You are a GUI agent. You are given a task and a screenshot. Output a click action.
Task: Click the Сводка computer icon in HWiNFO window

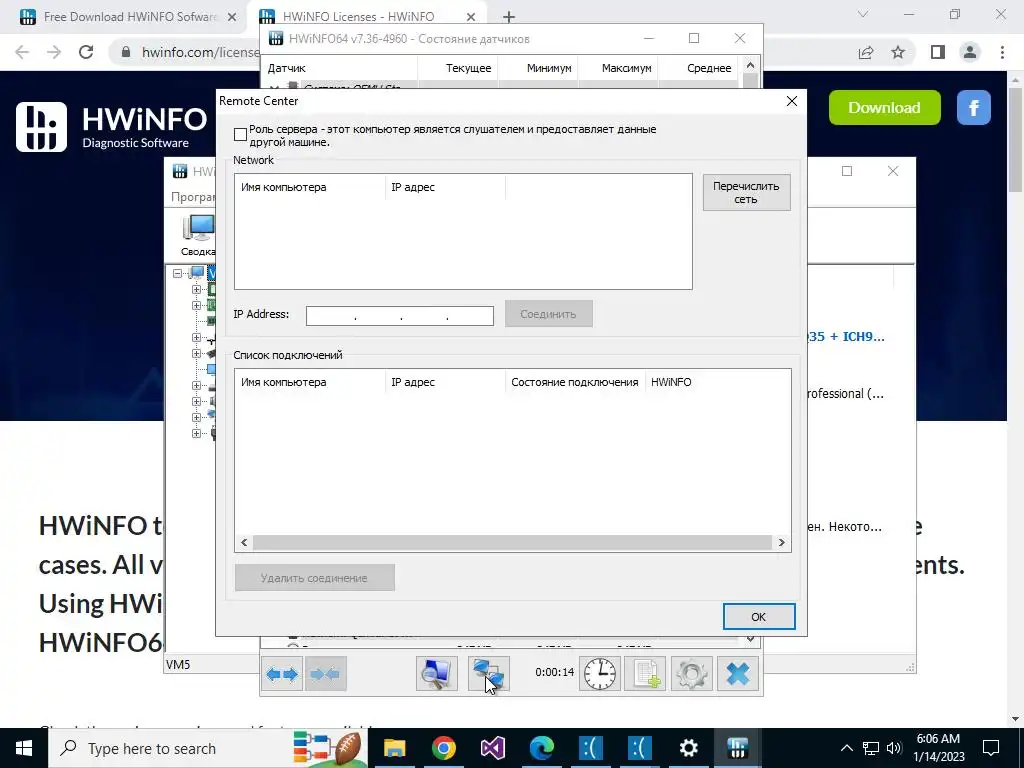point(198,235)
